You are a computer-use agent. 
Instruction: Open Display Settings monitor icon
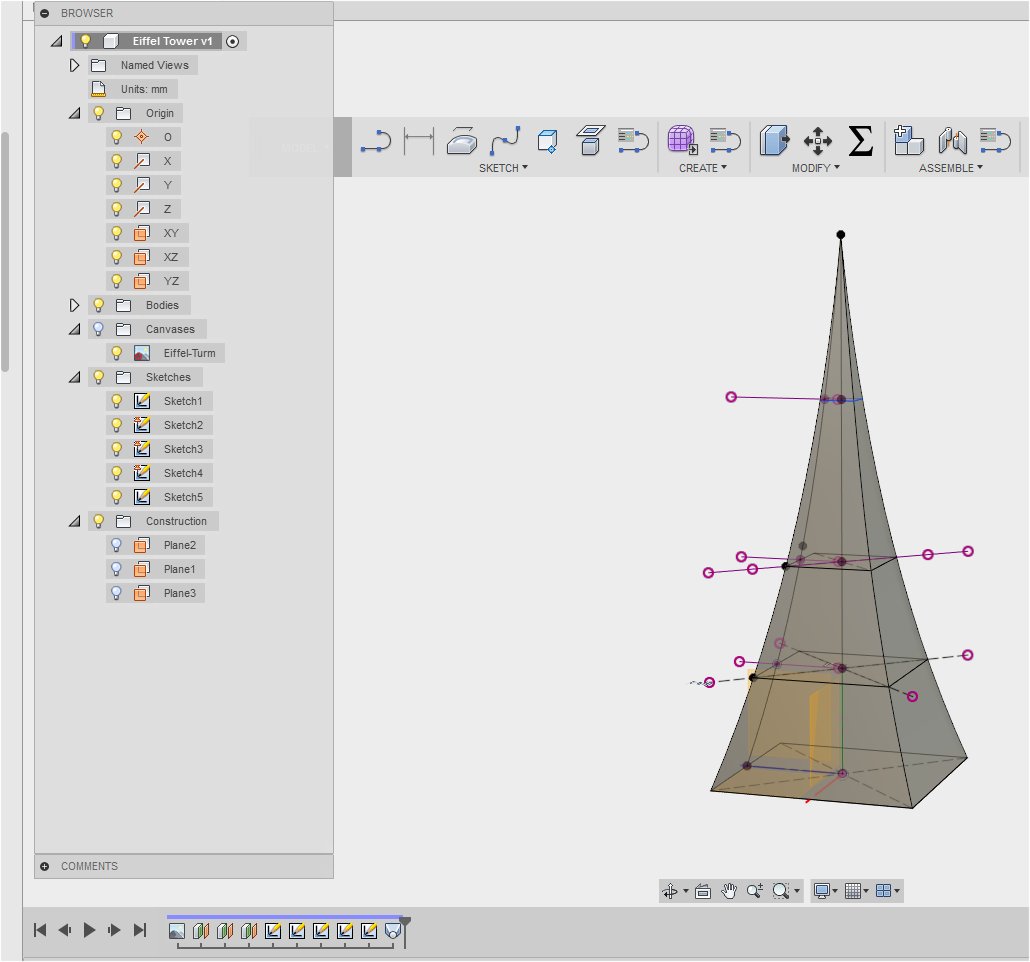coord(821,891)
